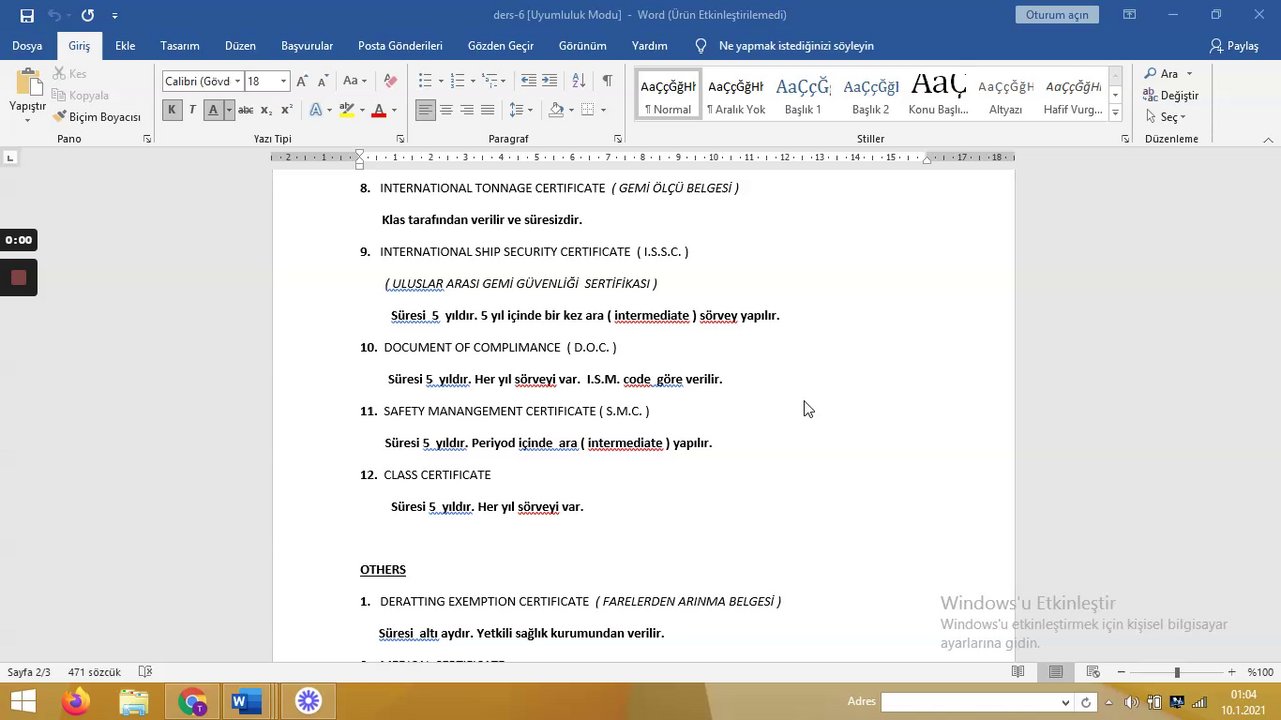This screenshot has height=720, width=1281.
Task: Clear all formatting with the eraser icon
Action: [390, 81]
